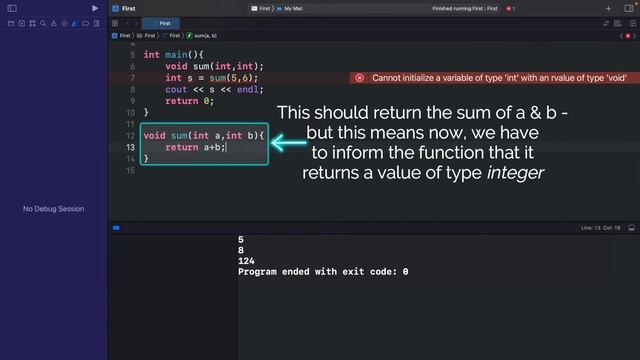Viewport: 640px width, 360px height.
Task: Click the First project title icon
Action: coord(116,8)
